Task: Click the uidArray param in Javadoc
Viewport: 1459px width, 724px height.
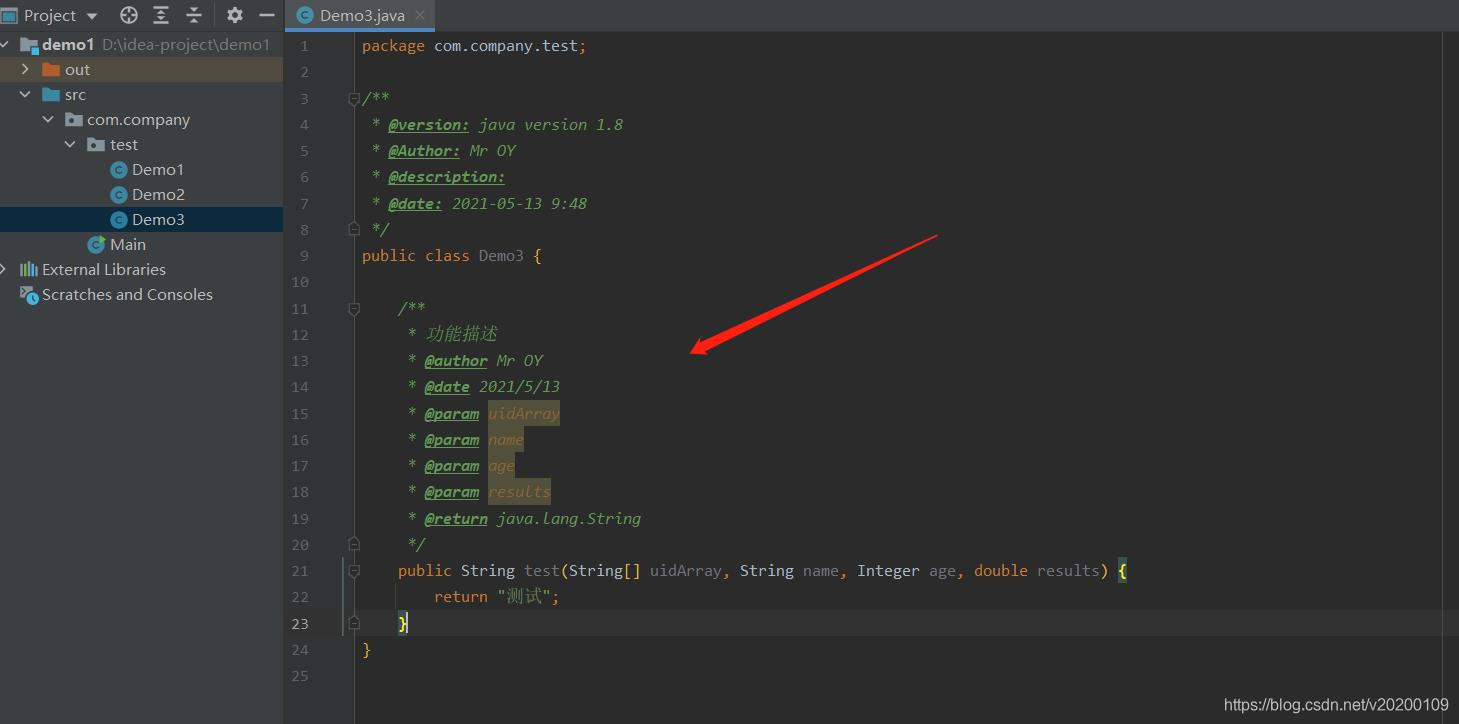Action: click(x=524, y=414)
